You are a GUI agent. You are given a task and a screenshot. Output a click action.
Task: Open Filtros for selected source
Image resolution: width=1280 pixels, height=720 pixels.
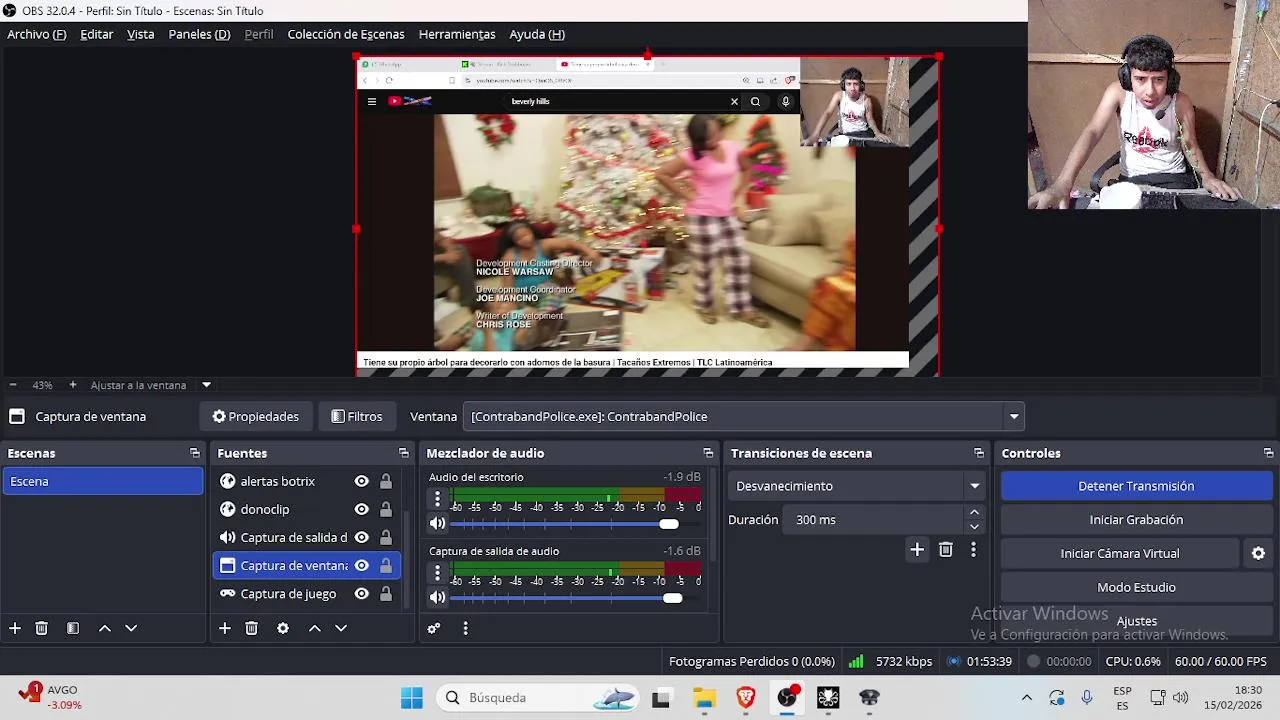click(357, 417)
